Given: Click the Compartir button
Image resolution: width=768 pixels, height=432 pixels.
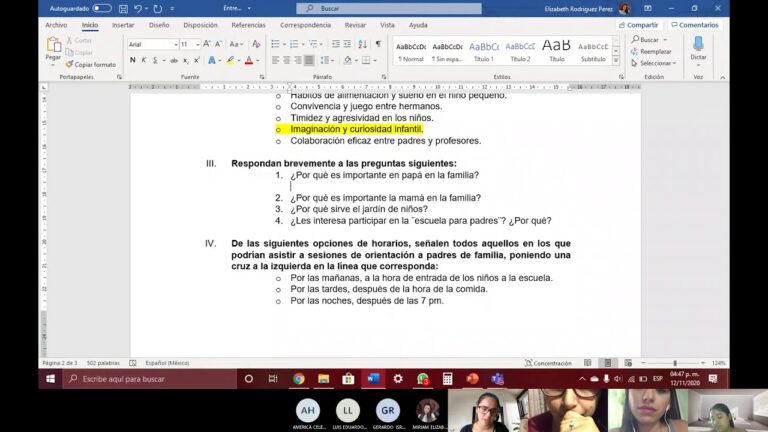Looking at the screenshot, I should pyautogui.click(x=639, y=25).
